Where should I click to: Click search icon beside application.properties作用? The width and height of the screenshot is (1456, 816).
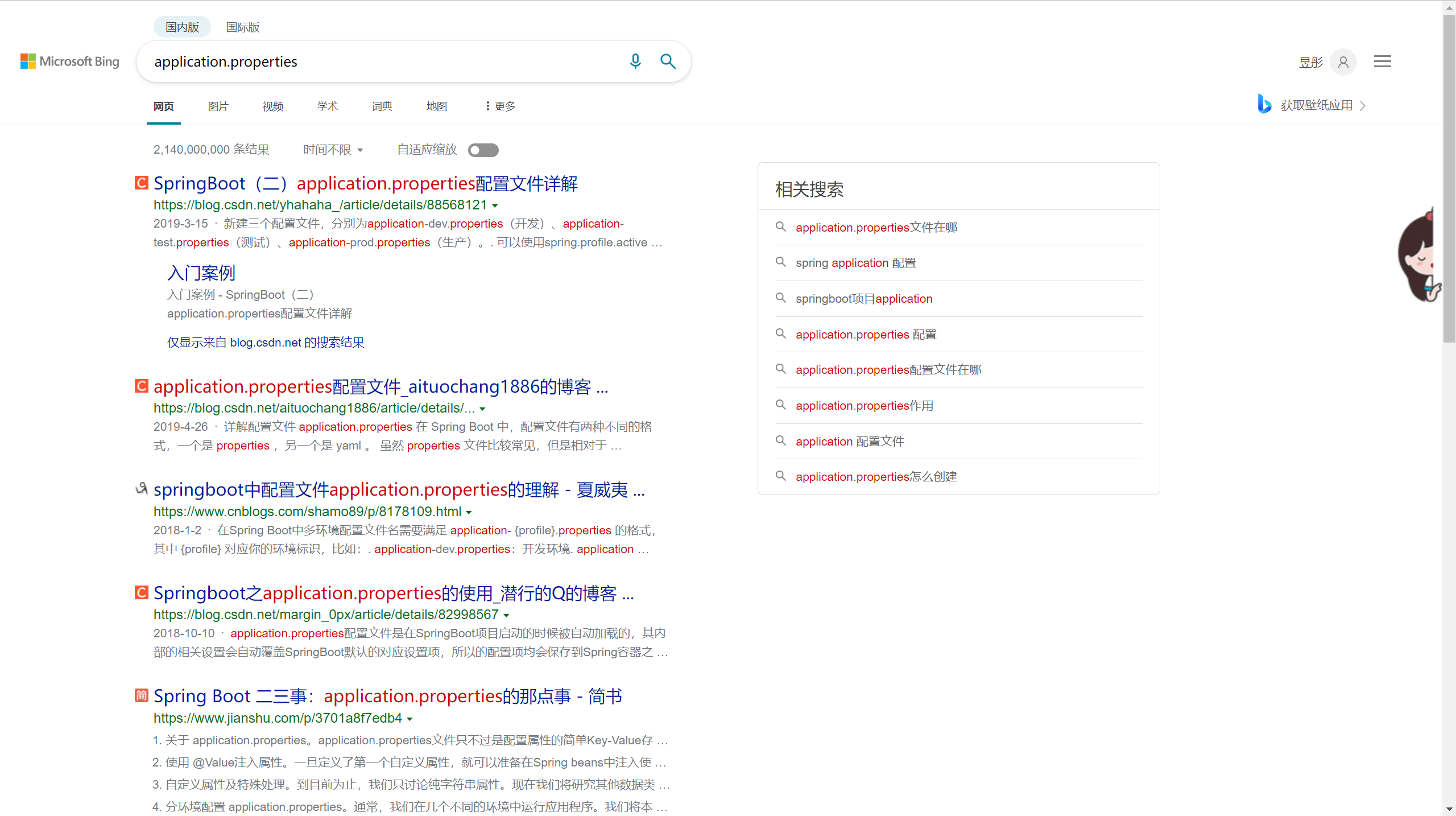[781, 405]
